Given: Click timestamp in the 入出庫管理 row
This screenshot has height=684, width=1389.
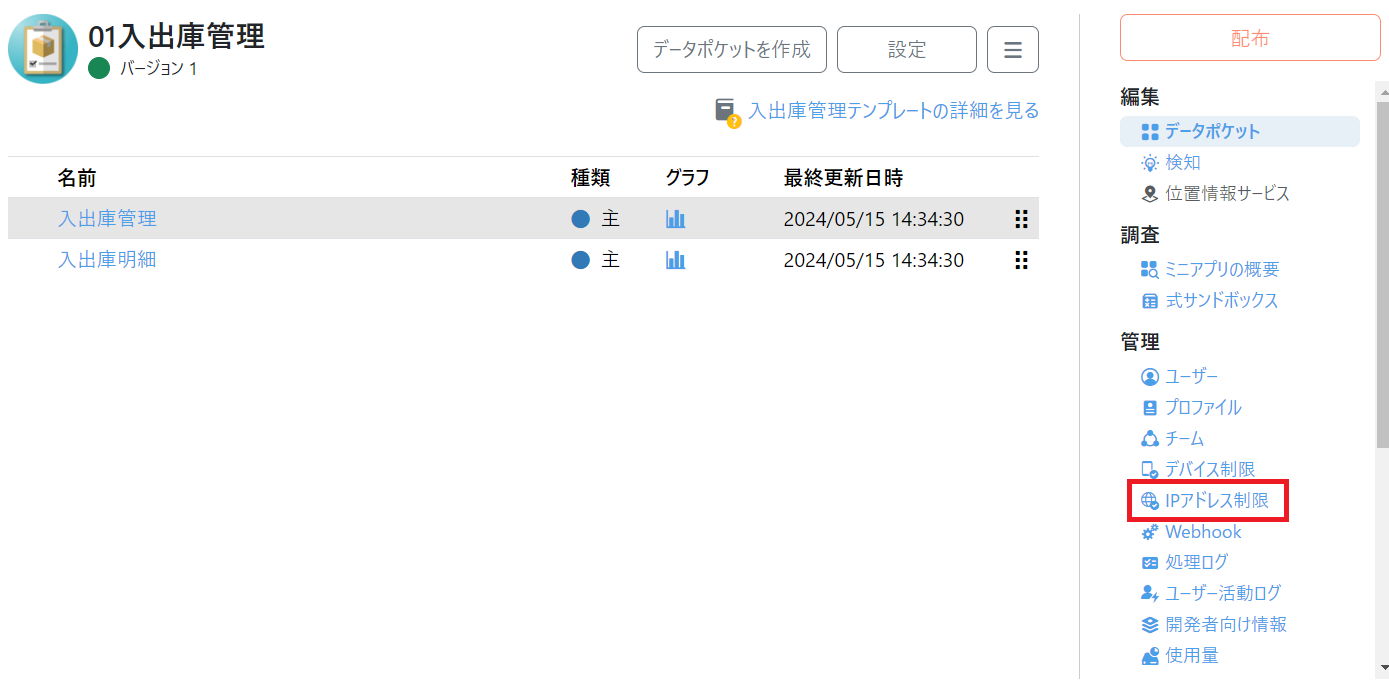Looking at the screenshot, I should click(x=874, y=219).
